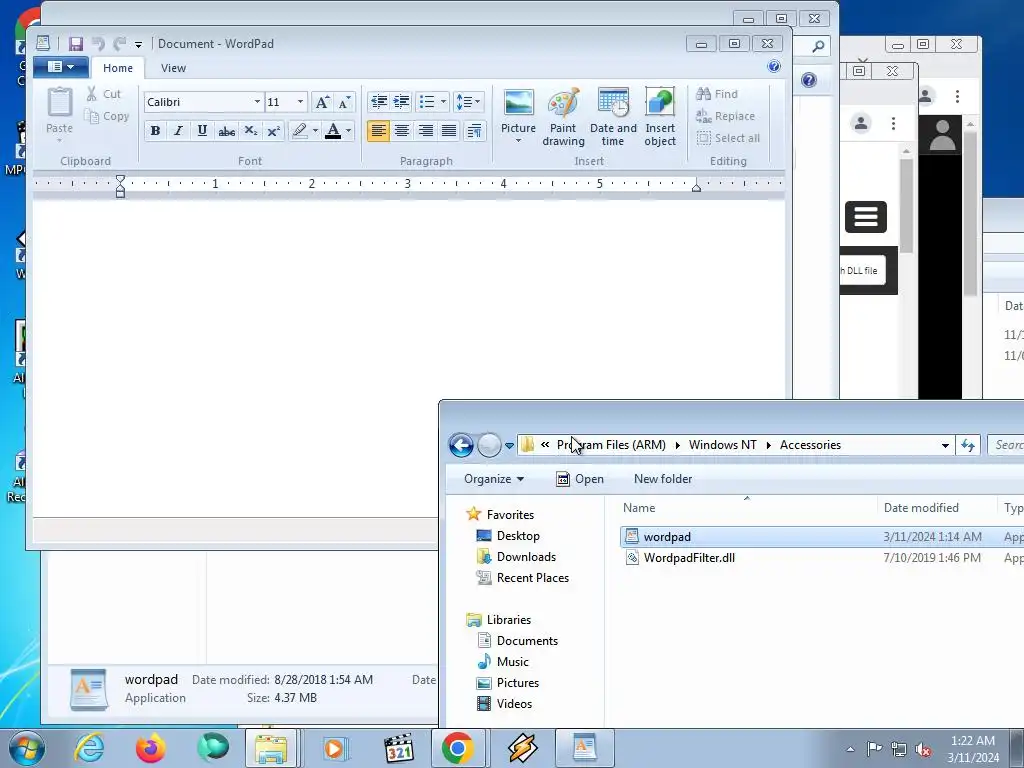Click the first-line indent marker on the ruler
The height and width of the screenshot is (768, 1024).
120,180
